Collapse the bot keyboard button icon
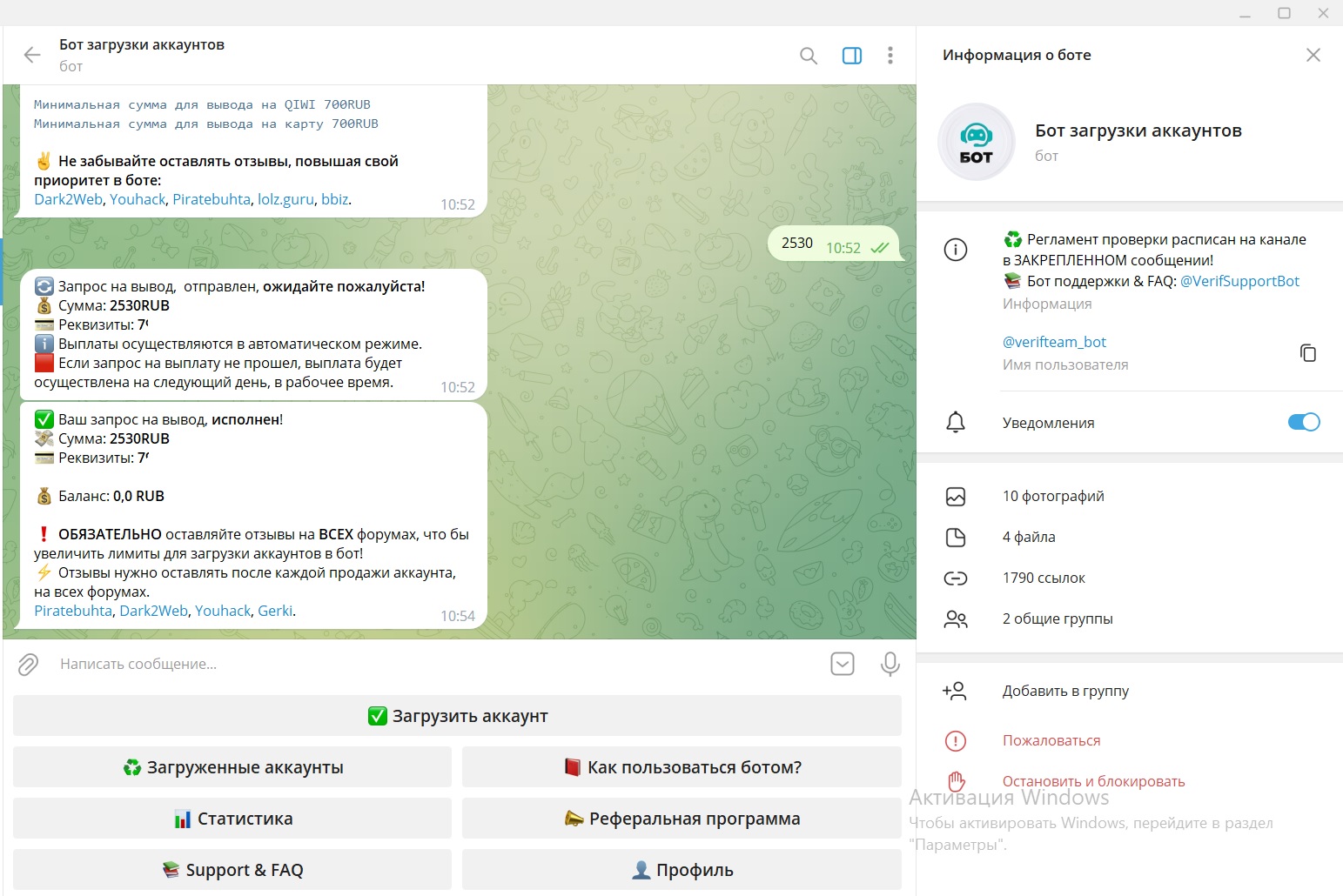 [x=842, y=665]
